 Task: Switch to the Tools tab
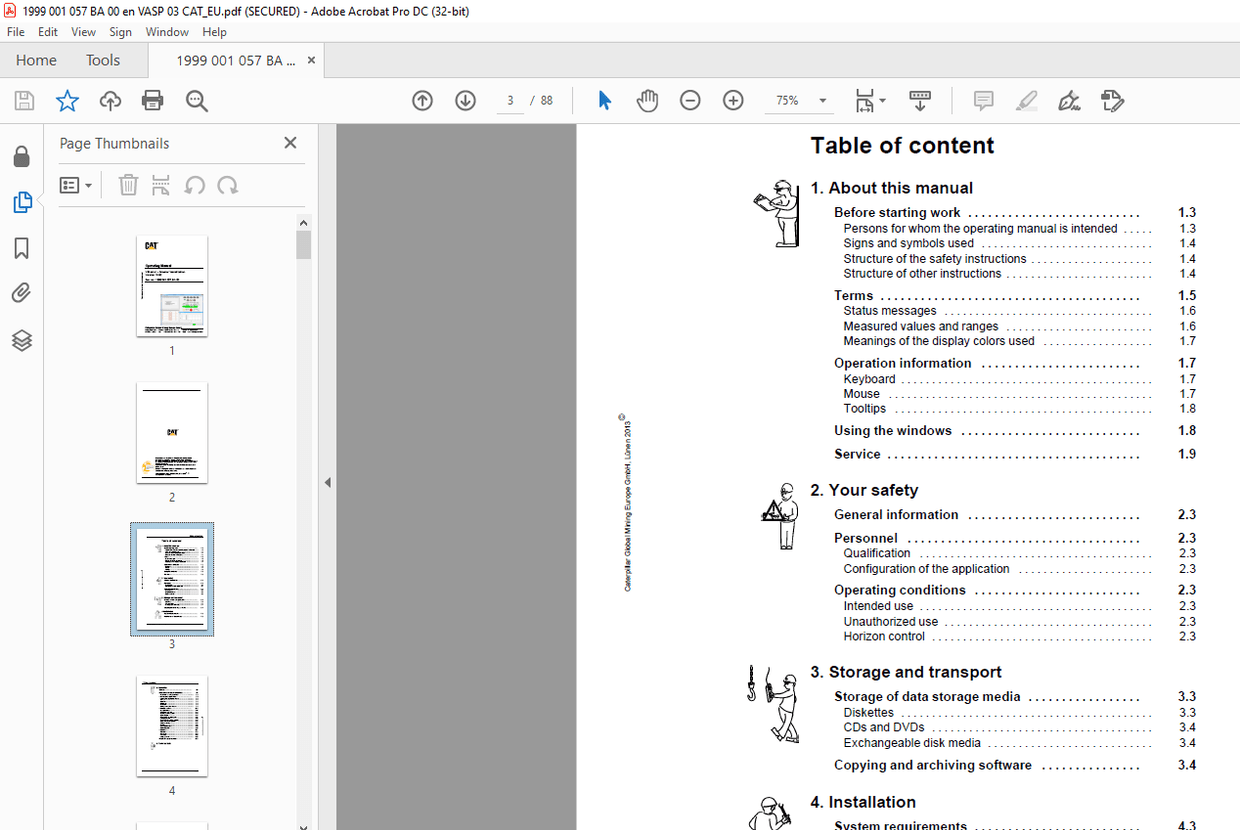(103, 60)
